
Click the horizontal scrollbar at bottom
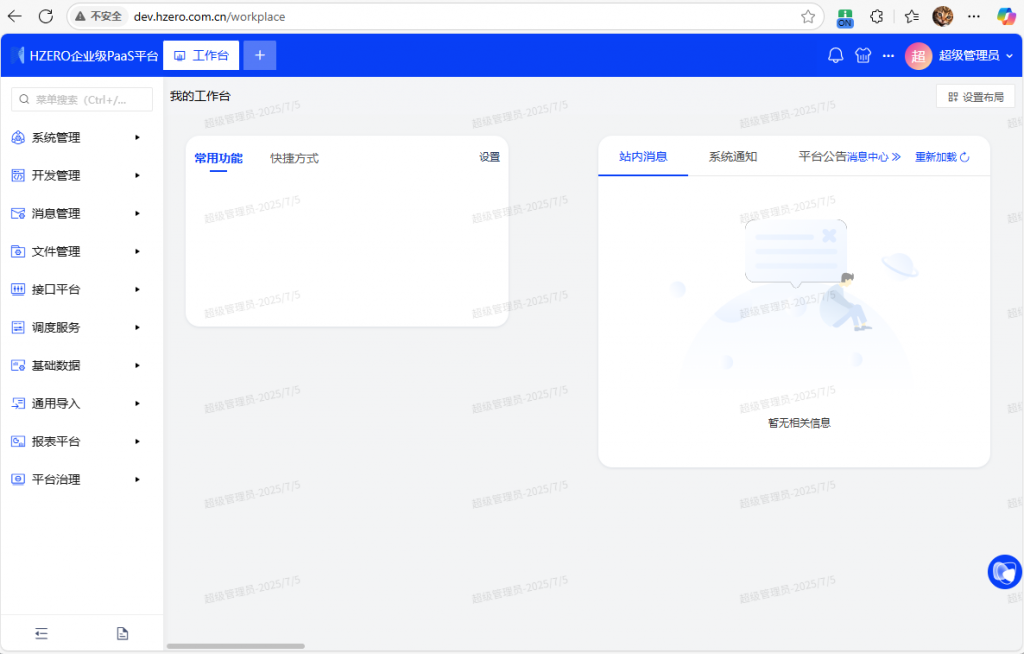coord(235,646)
